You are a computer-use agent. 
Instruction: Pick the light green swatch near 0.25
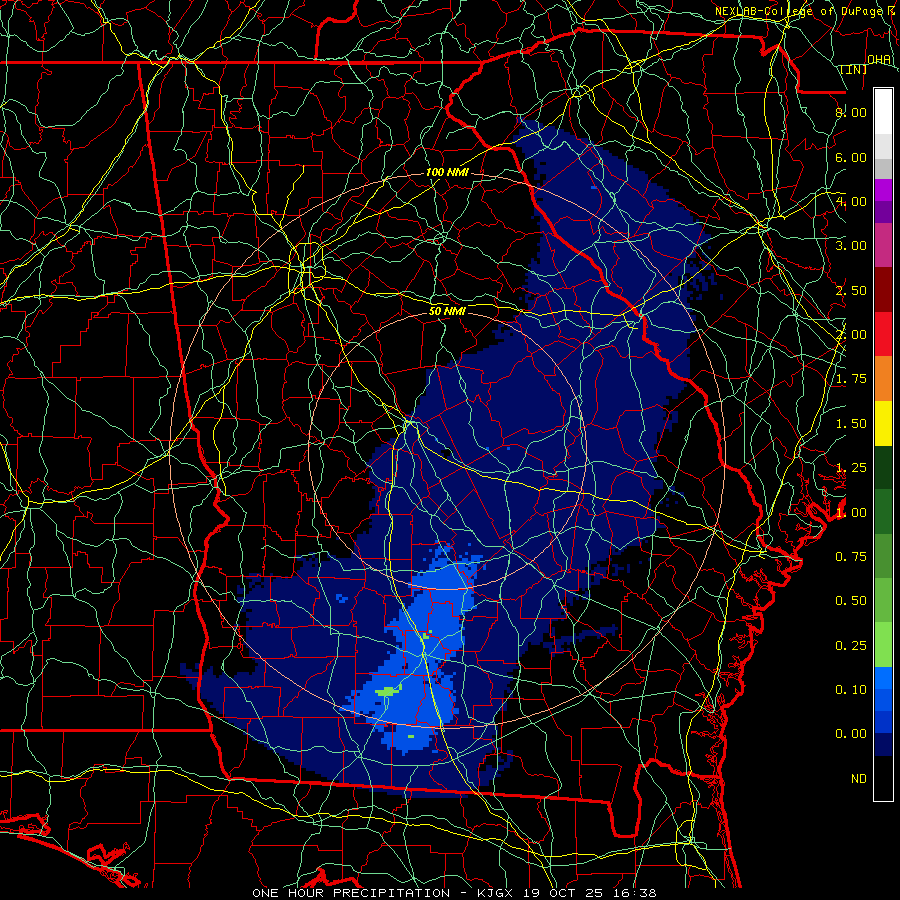[x=883, y=645]
